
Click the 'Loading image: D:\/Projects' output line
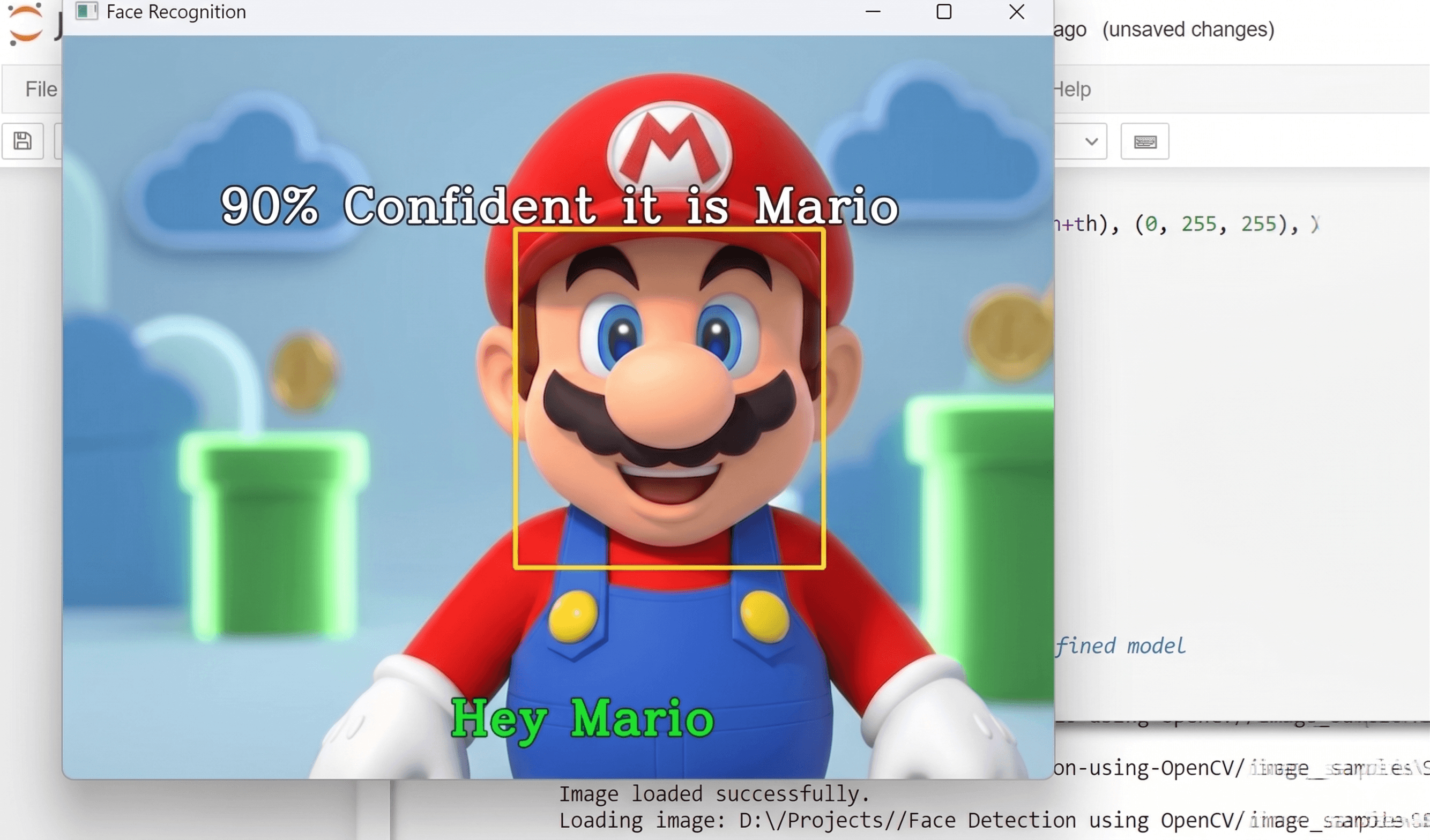point(993,821)
